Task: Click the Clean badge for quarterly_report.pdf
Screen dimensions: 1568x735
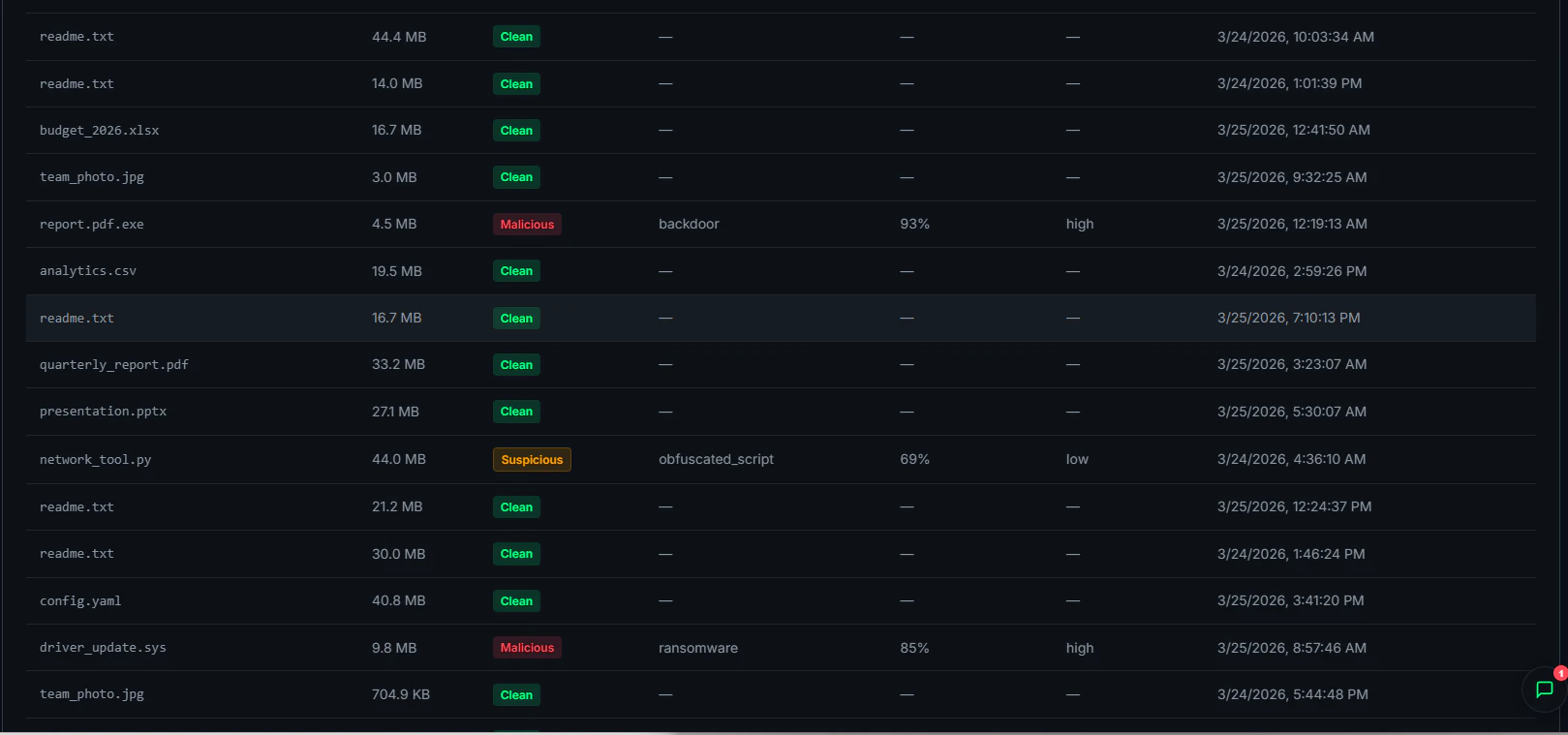Action: [x=516, y=365]
